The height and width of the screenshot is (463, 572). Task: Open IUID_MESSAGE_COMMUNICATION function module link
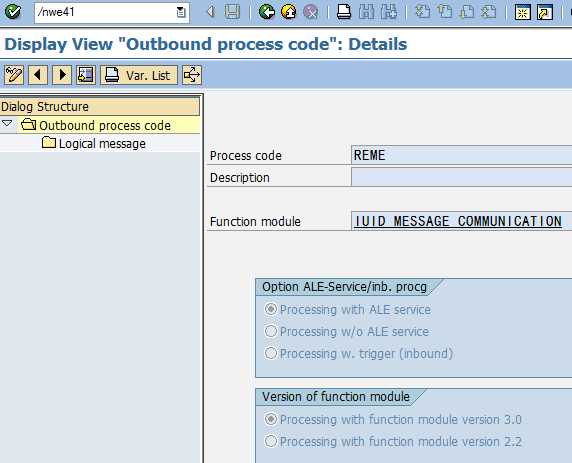(x=458, y=221)
